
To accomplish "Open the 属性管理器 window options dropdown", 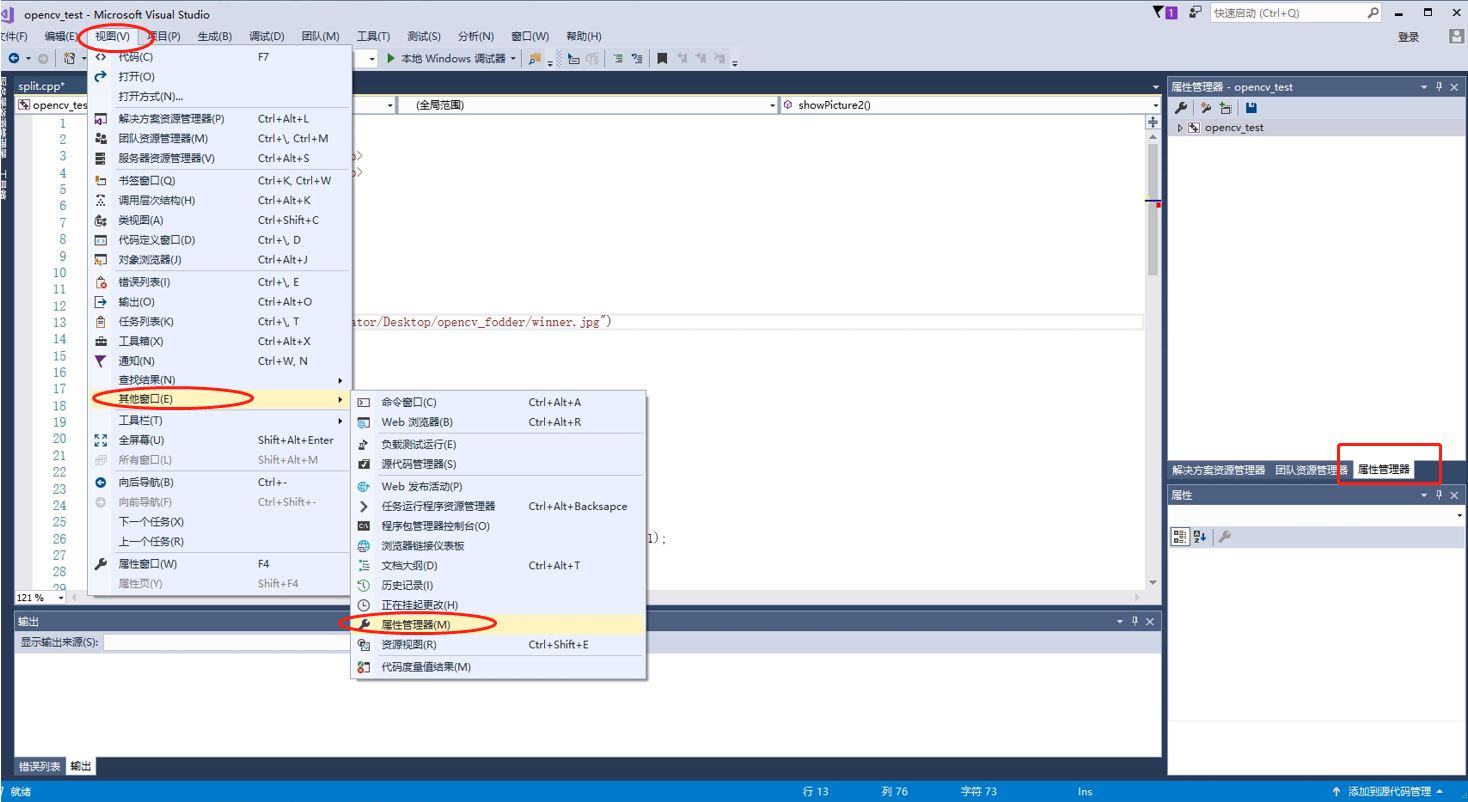I will tap(1424, 87).
